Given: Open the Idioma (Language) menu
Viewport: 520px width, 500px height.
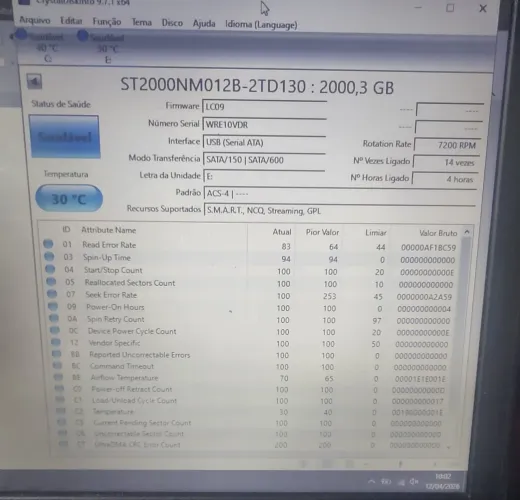Looking at the screenshot, I should pyautogui.click(x=261, y=25).
